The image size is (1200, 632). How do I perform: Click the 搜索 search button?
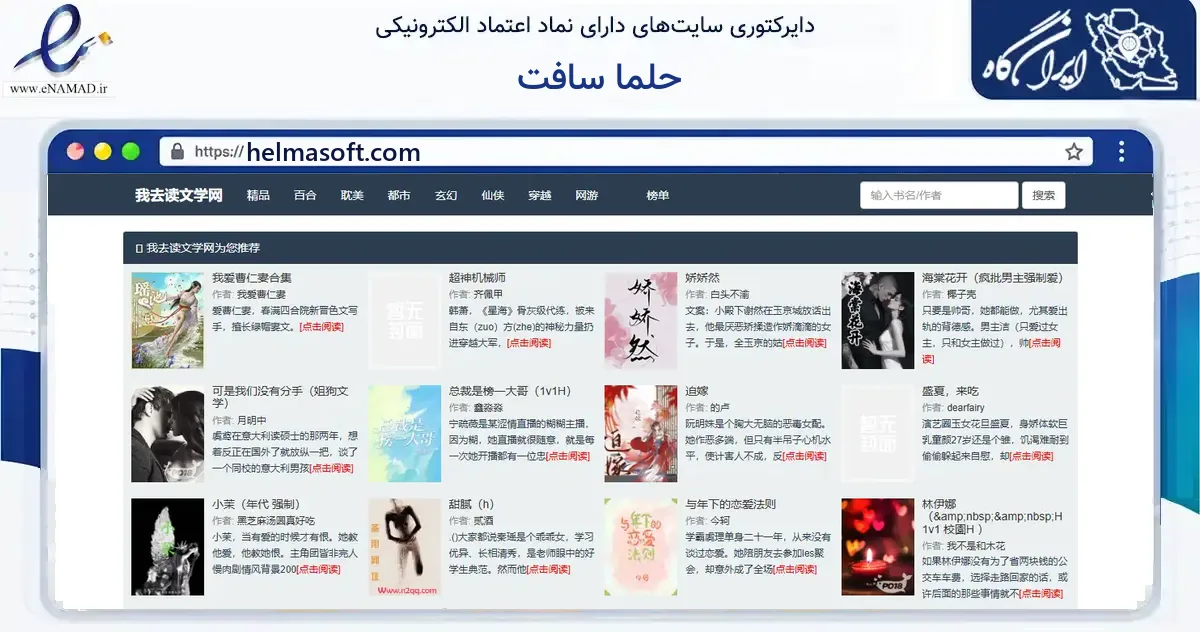[1043, 195]
